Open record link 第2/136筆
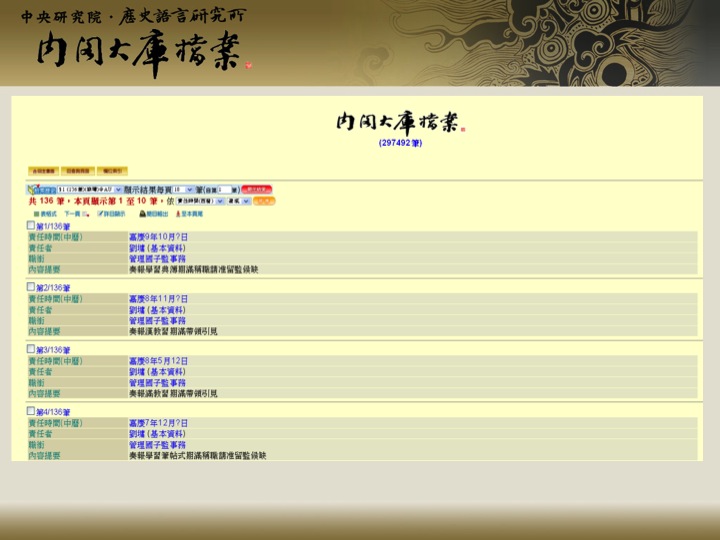This screenshot has height=540, width=720. tap(53, 288)
